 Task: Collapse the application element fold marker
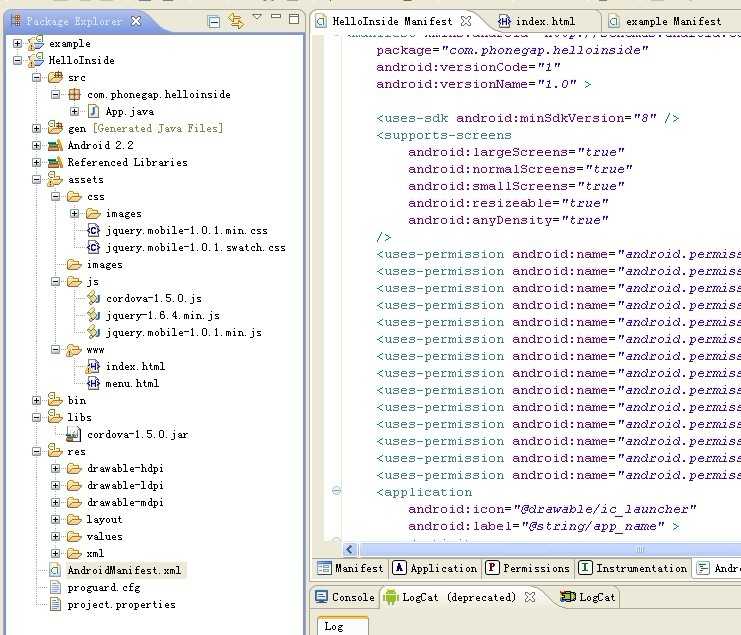point(336,491)
